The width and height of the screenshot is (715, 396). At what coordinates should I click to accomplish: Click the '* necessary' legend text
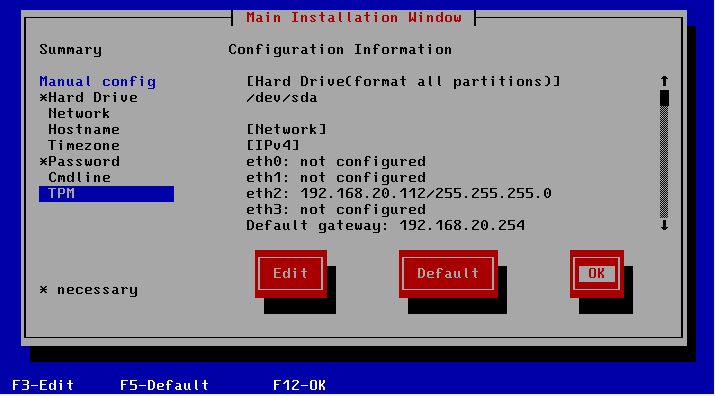[x=88, y=290]
